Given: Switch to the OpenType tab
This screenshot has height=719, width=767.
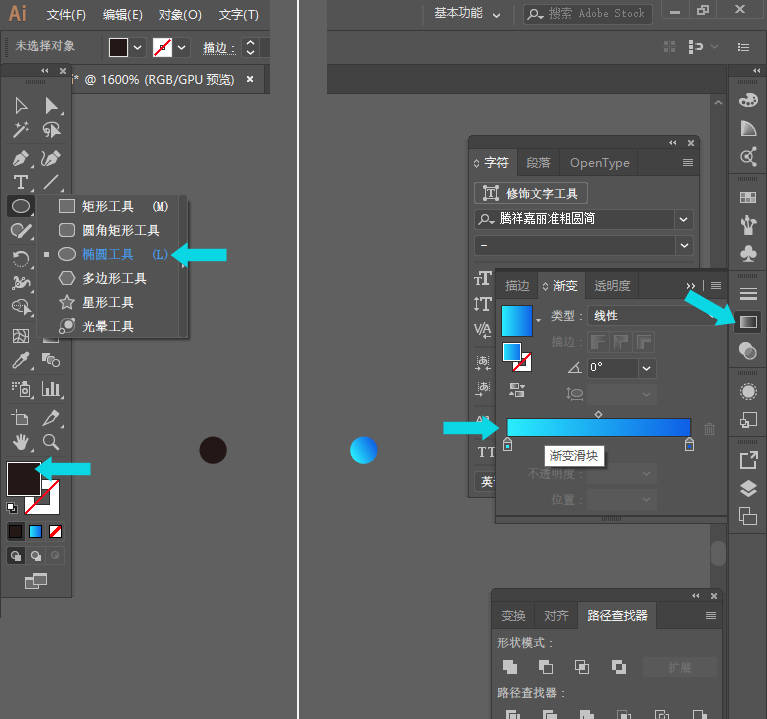Looking at the screenshot, I should pos(599,163).
